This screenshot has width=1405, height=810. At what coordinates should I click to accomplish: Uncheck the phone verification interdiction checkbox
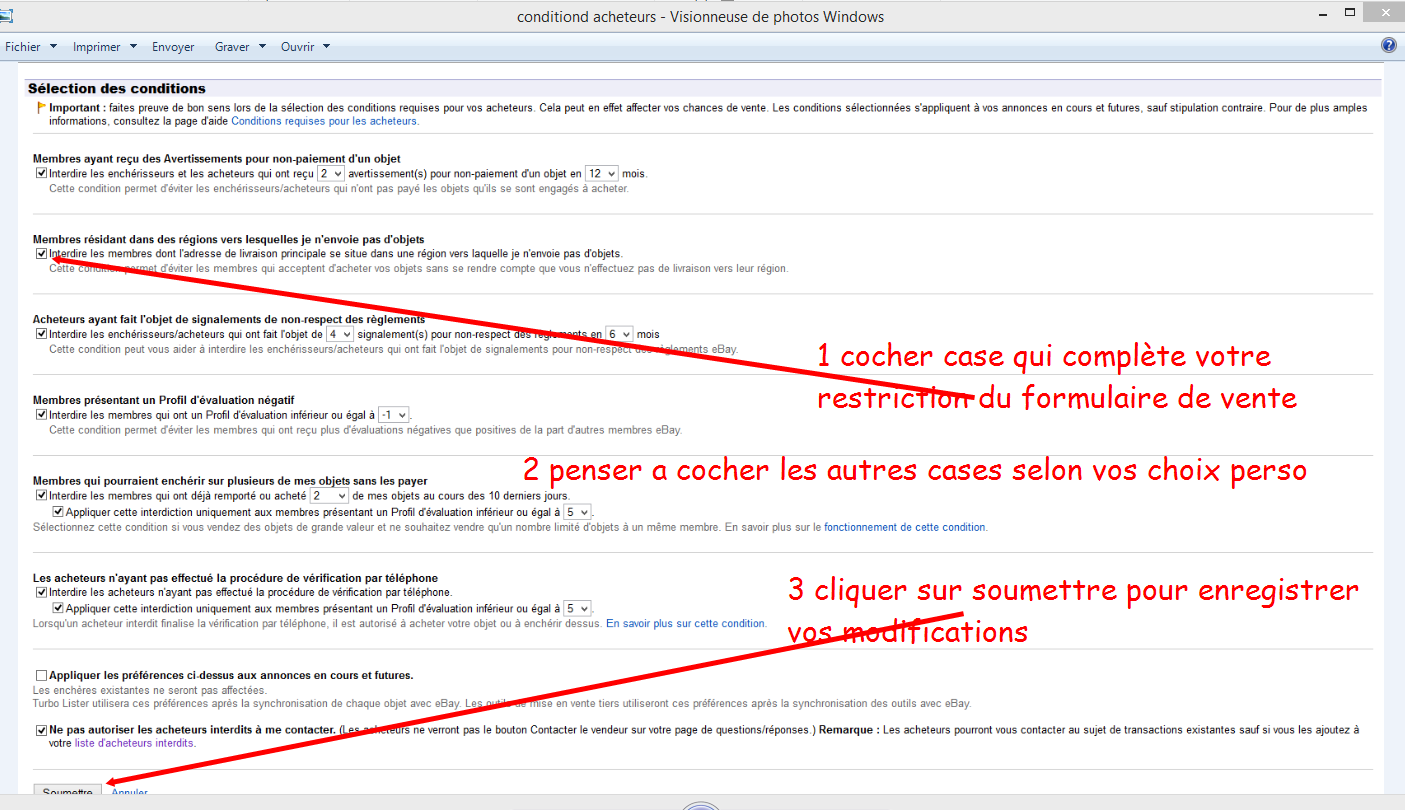coord(40,592)
